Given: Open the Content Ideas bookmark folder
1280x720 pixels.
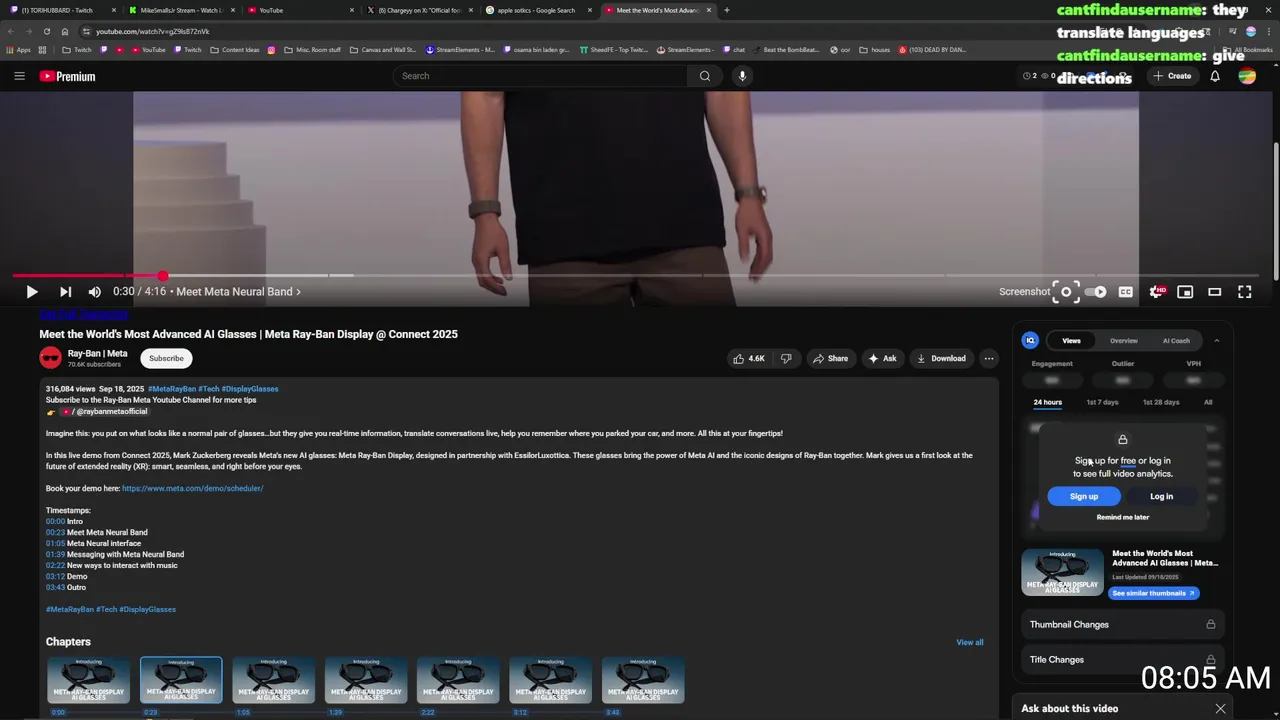Looking at the screenshot, I should pyautogui.click(x=235, y=49).
